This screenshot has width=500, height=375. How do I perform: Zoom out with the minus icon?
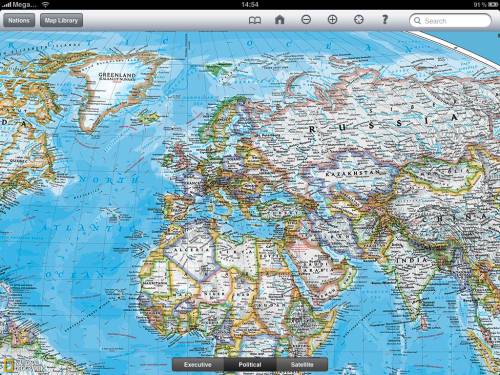(x=306, y=20)
